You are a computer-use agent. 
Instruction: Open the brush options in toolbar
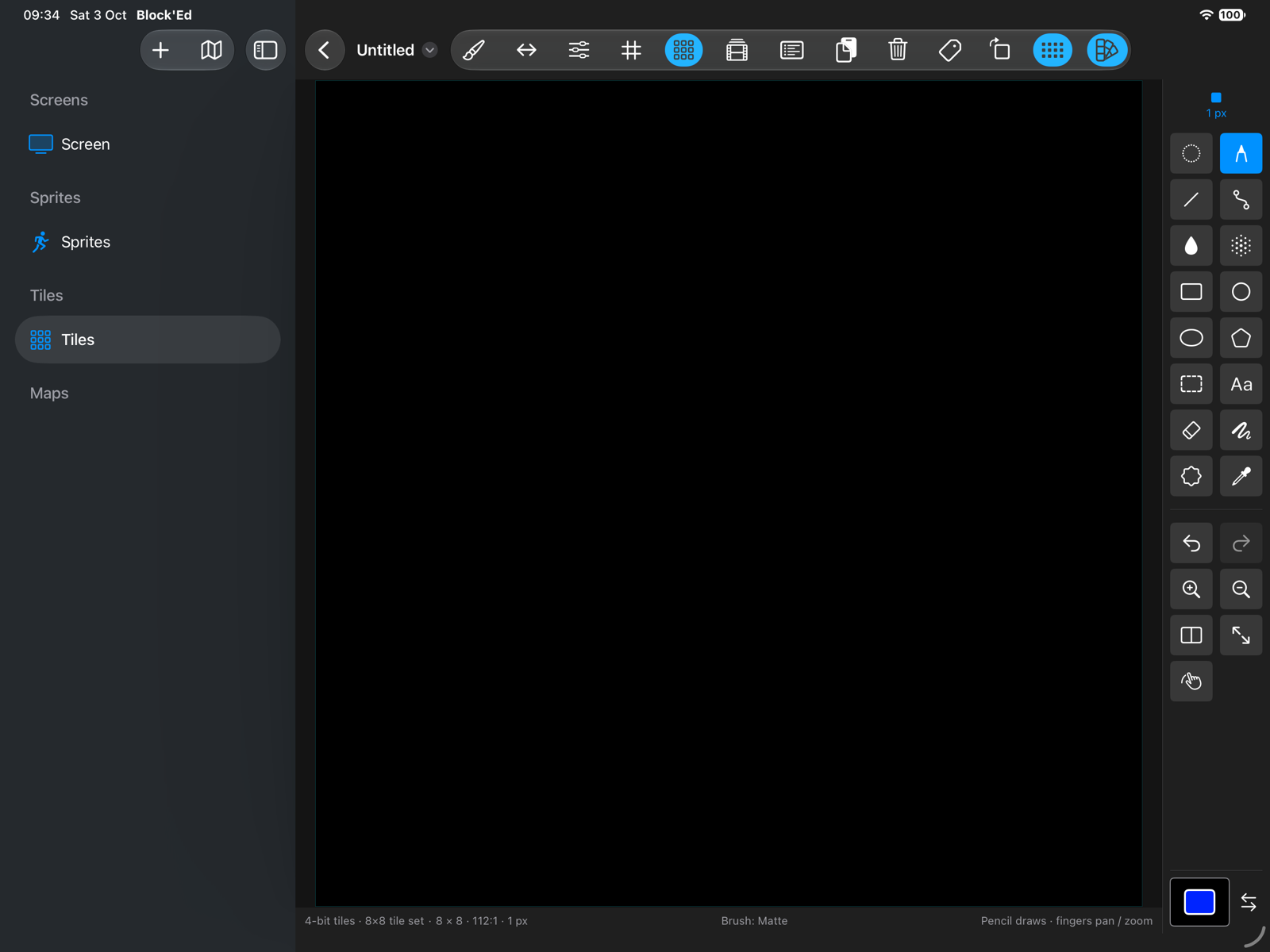point(474,50)
